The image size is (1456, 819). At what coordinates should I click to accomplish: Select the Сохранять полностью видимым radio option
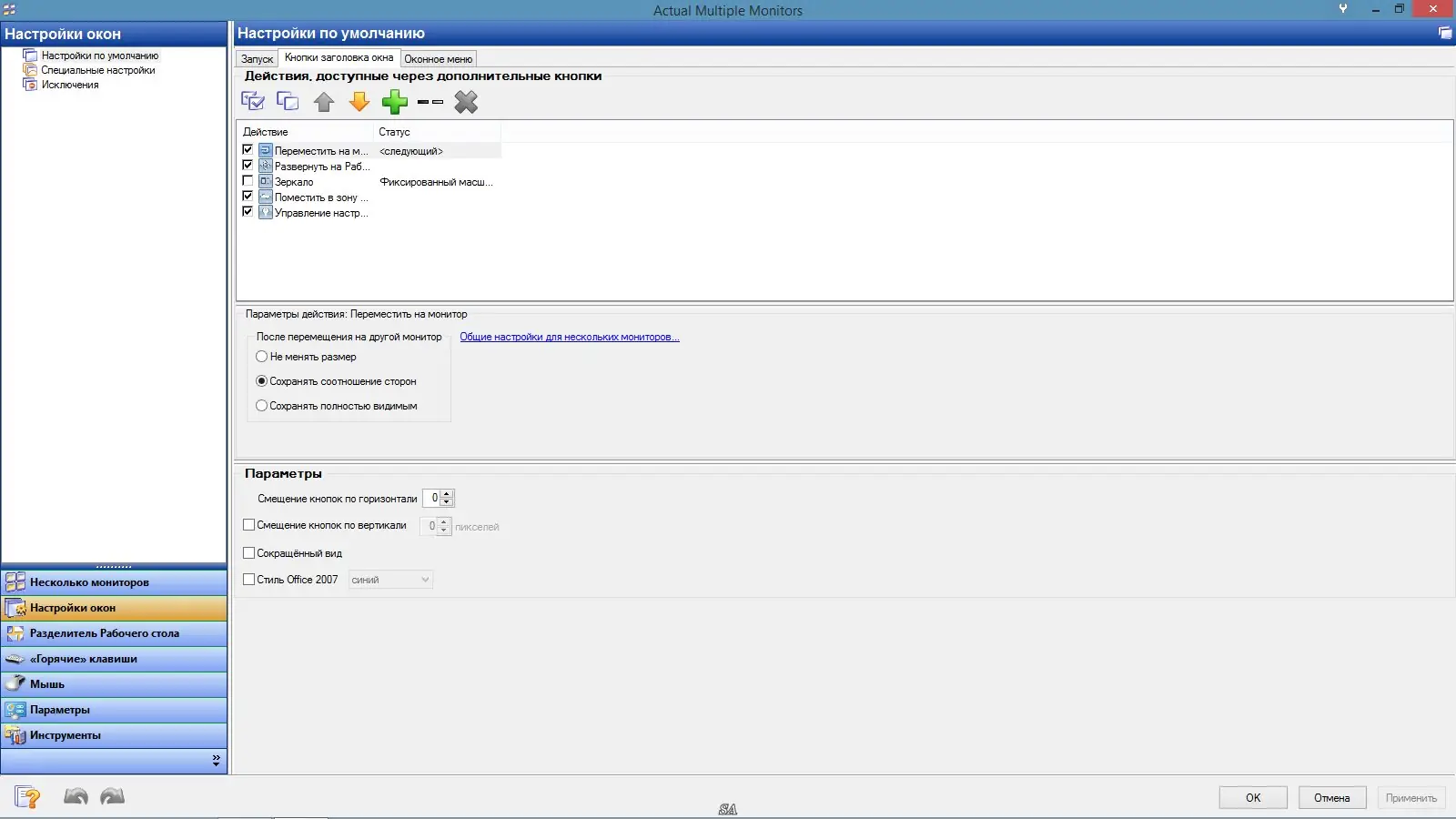tap(262, 406)
